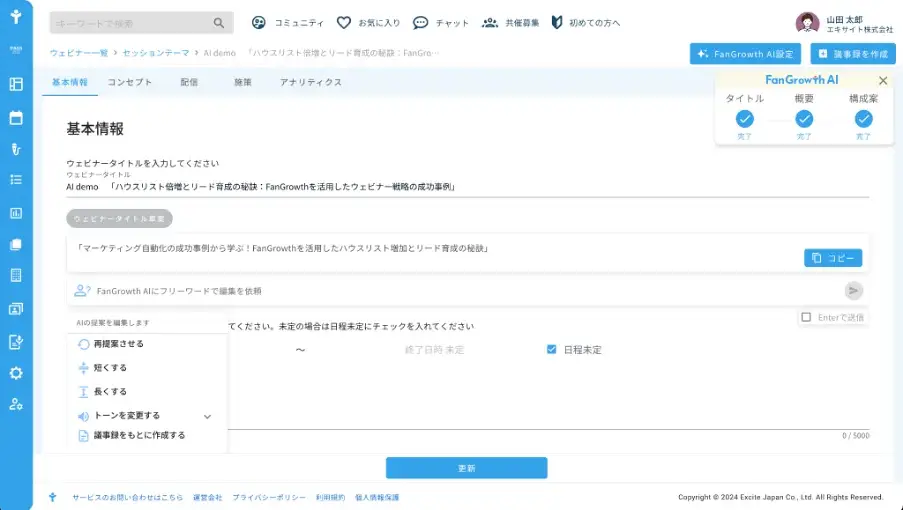
Task: Open the edit note sidebar icon
Action: point(16,342)
